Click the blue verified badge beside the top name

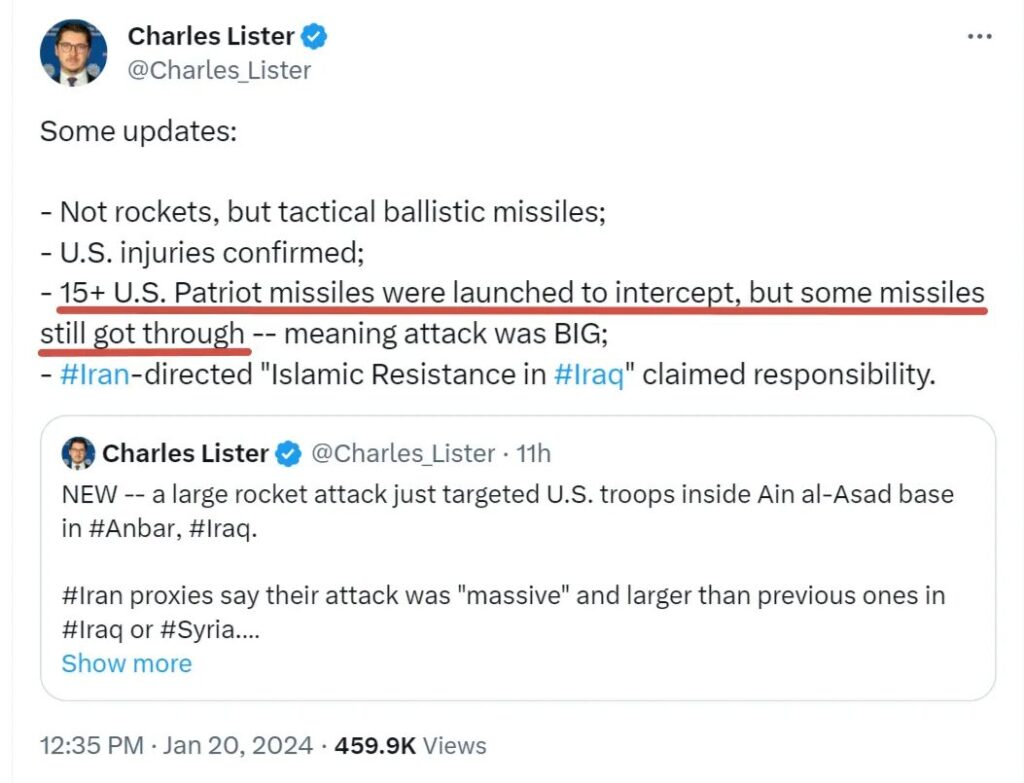click(316, 37)
